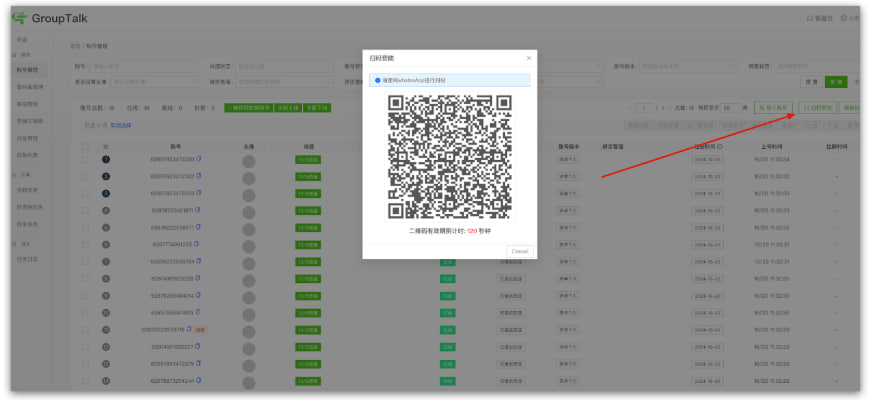The height and width of the screenshot is (408, 884).
Task: Toggle the select-all checkbox in table header
Action: coord(85,147)
